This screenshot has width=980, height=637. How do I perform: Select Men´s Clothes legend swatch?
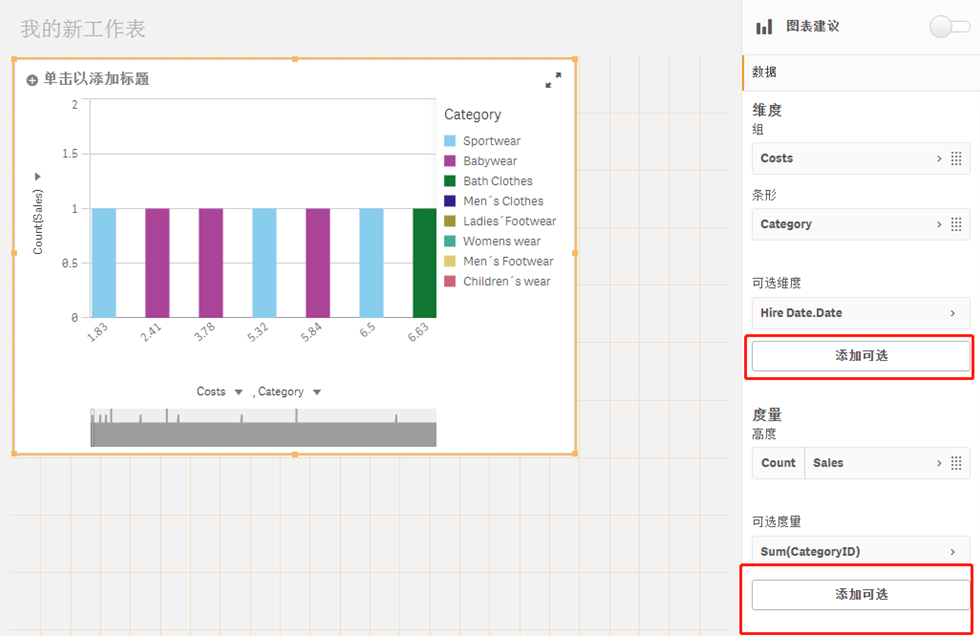(449, 201)
